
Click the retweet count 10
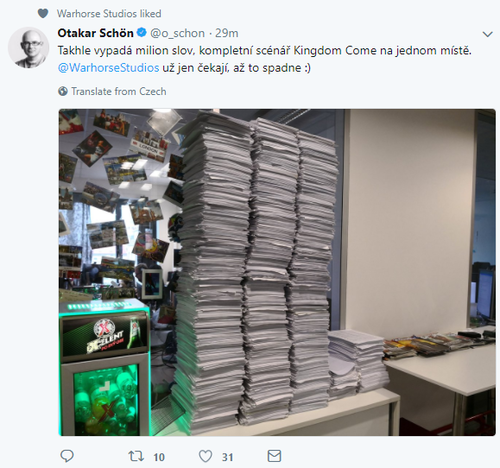coord(159,457)
